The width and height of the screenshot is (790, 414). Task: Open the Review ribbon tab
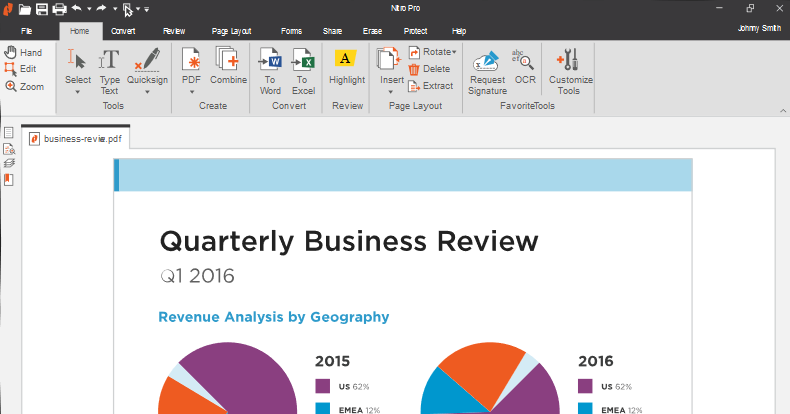point(174,31)
